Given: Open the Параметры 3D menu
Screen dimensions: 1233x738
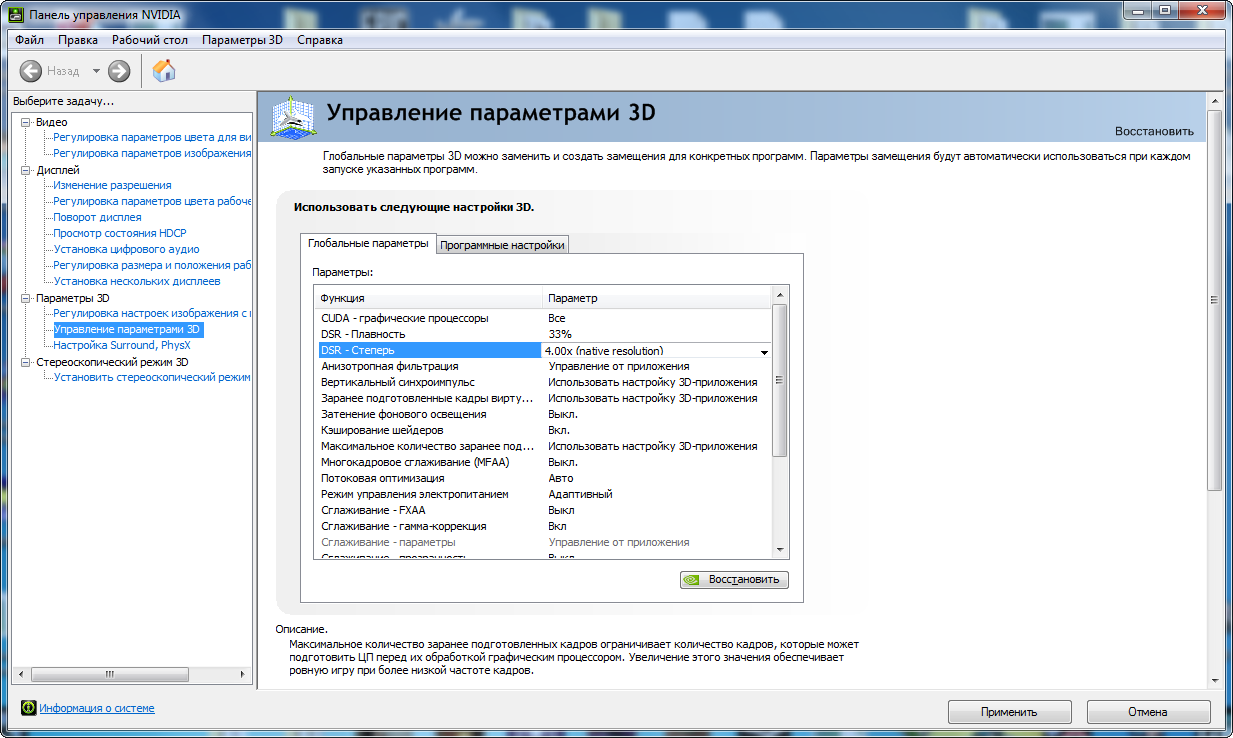Looking at the screenshot, I should tap(242, 40).
